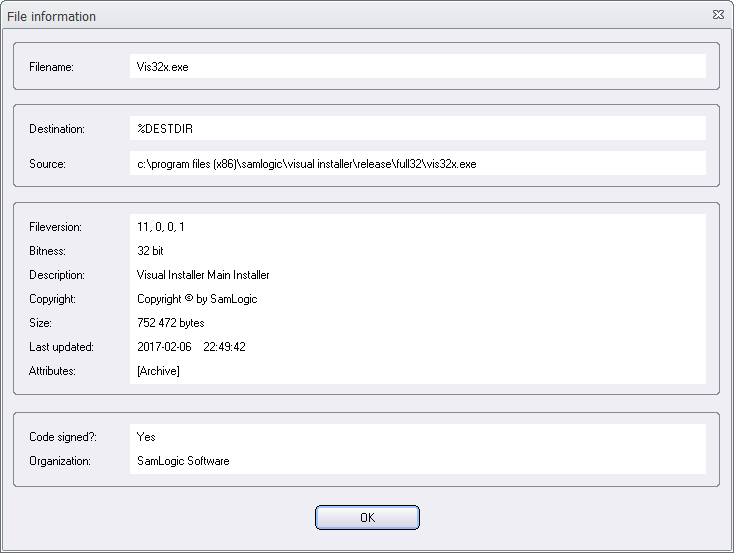The height and width of the screenshot is (553, 734).
Task: Click the Copyright © by SamLogic text
Action: coord(197,299)
